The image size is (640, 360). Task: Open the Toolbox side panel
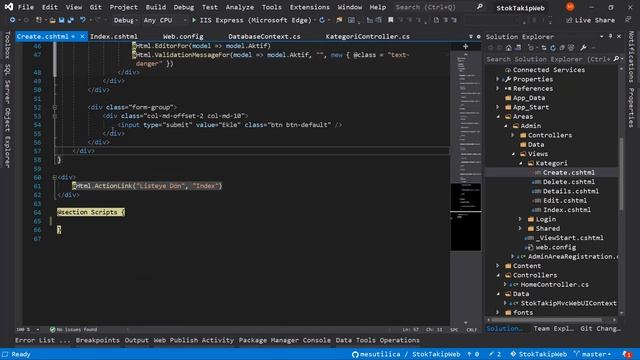[7, 45]
